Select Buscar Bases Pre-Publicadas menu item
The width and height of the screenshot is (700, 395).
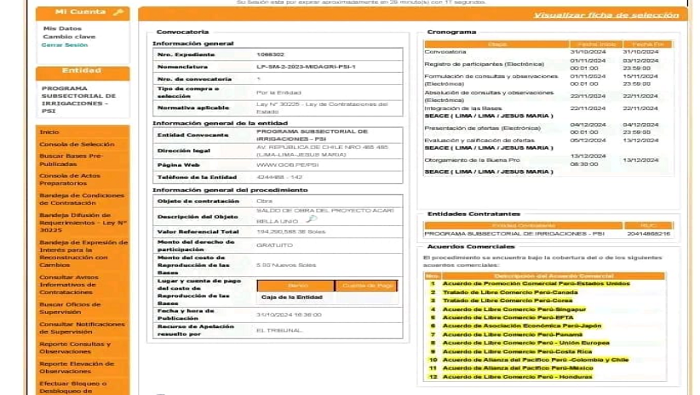pos(71,160)
